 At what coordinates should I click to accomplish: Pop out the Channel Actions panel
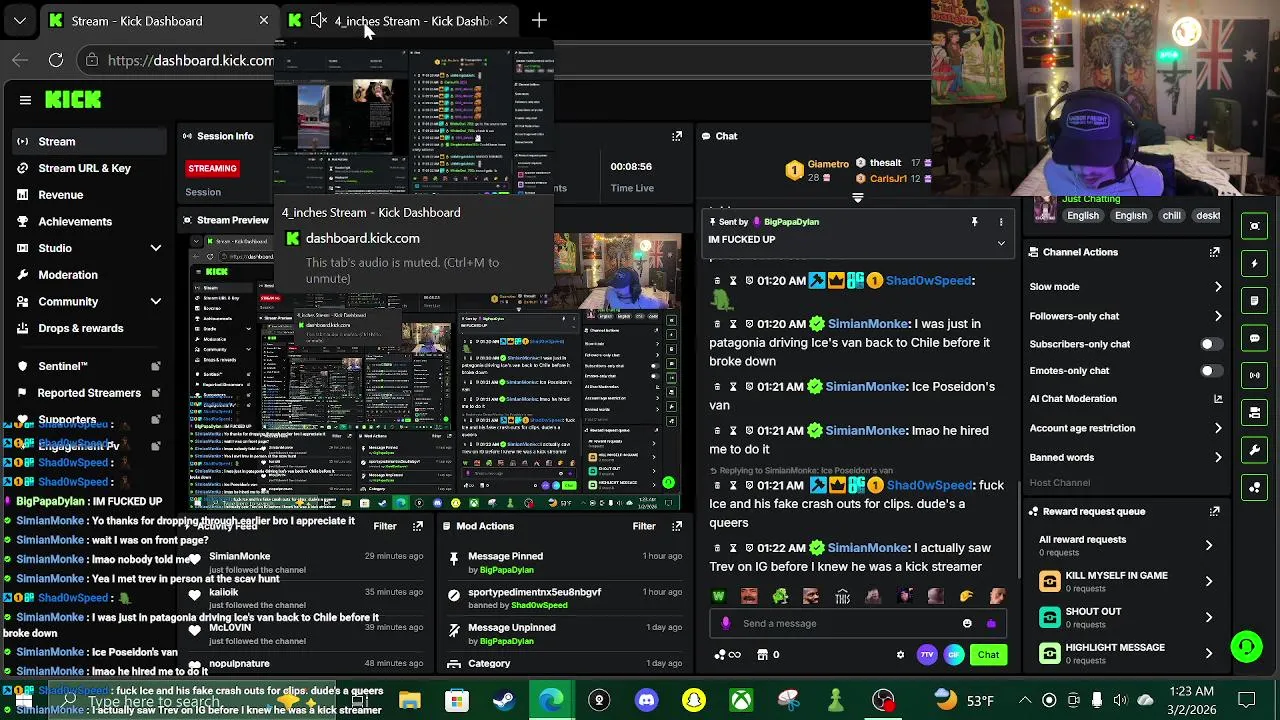pos(1214,252)
